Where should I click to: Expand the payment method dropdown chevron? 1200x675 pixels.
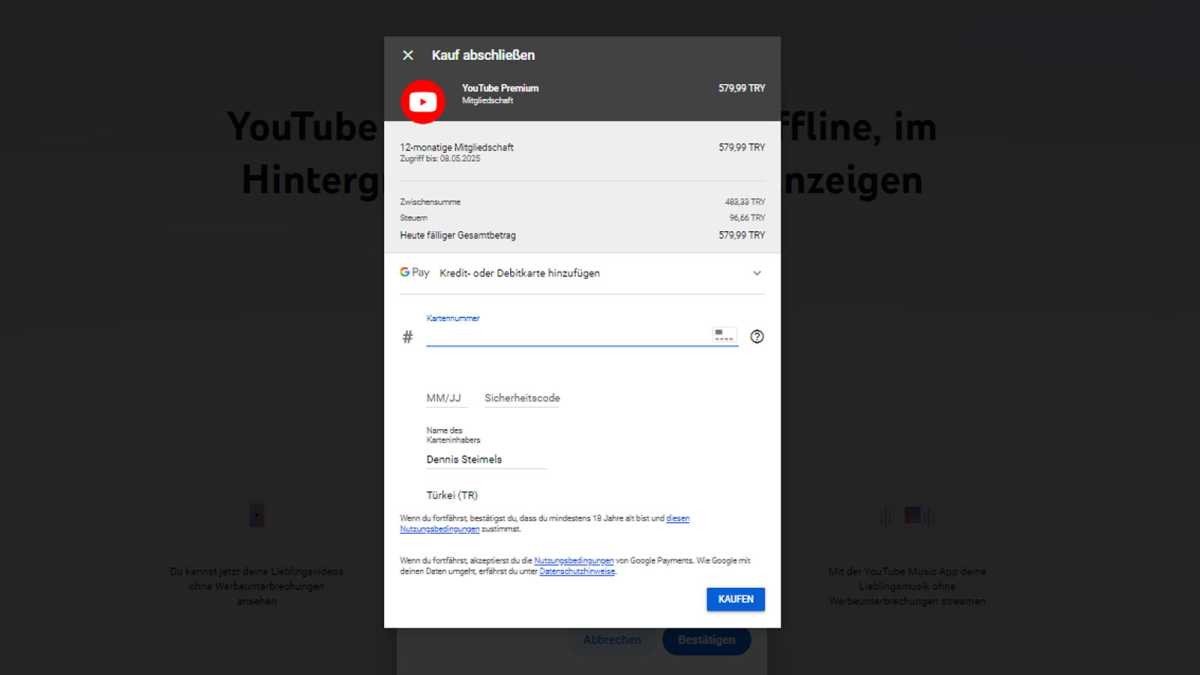tap(757, 273)
